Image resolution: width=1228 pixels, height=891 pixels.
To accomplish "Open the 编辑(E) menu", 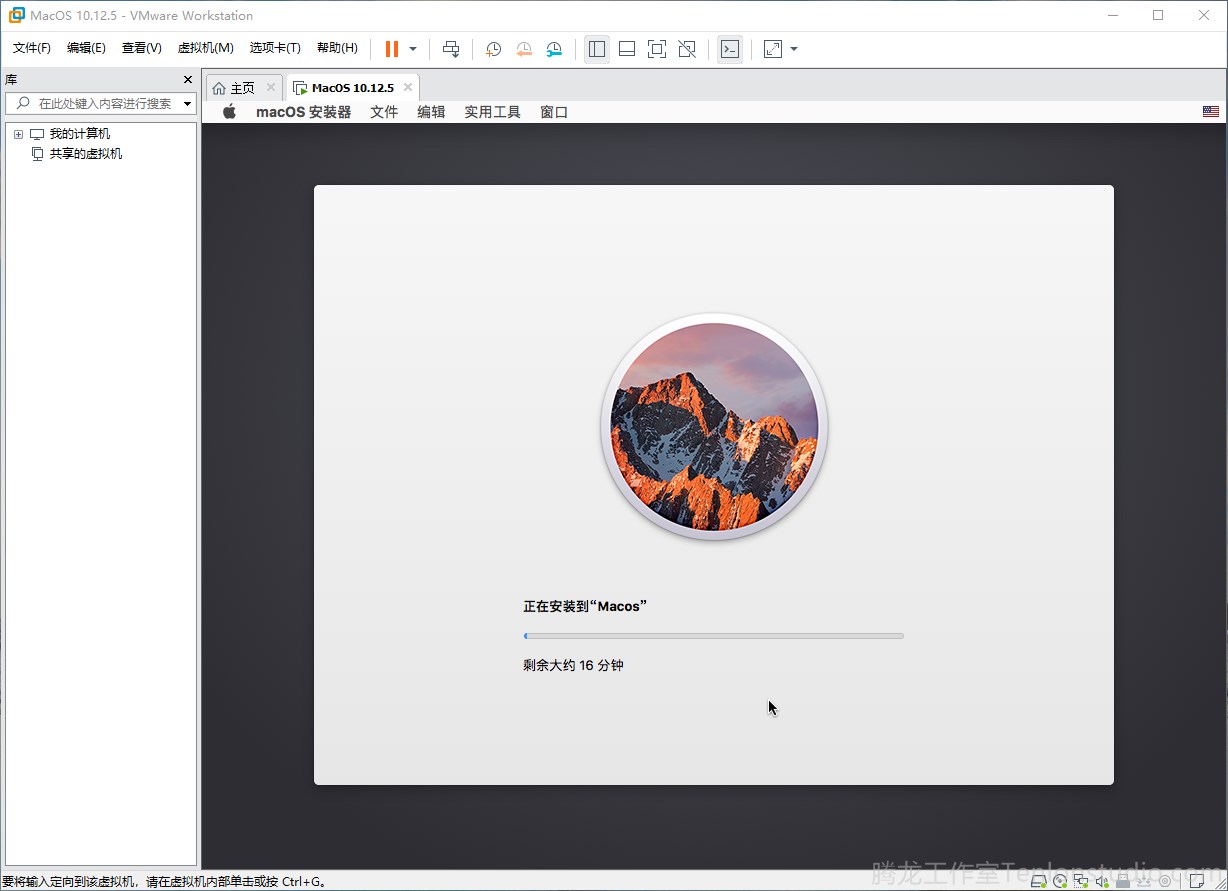I will 86,48.
